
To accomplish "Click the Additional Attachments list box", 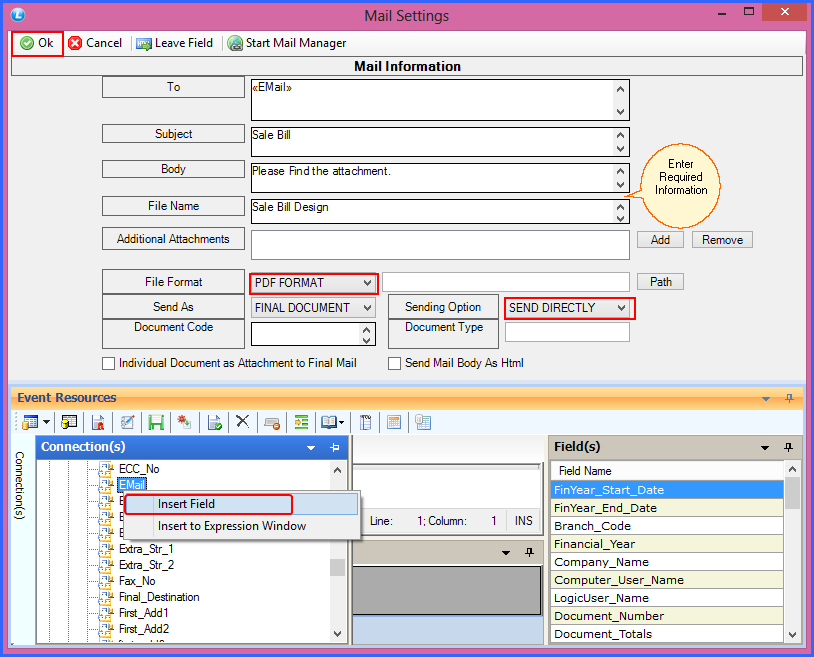I will (440, 245).
